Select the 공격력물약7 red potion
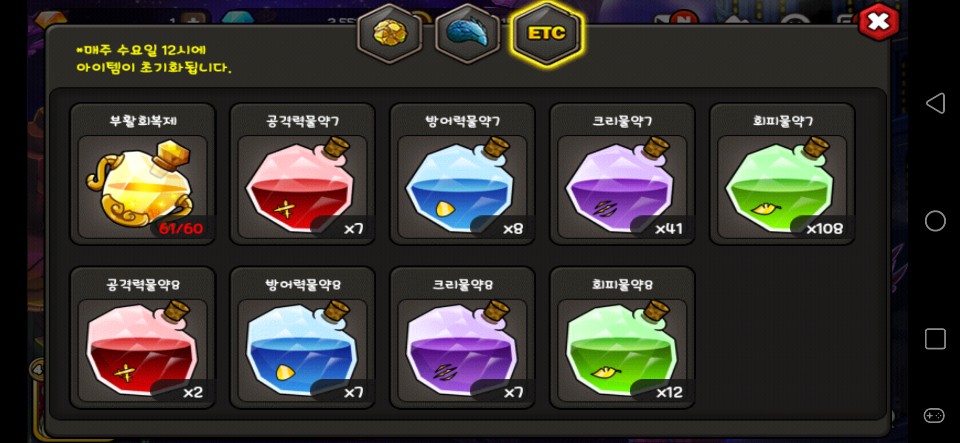 pos(302,174)
